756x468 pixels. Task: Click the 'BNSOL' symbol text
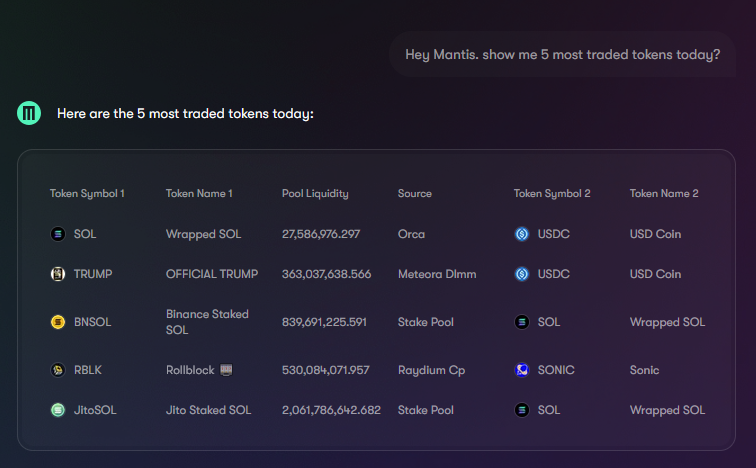[x=93, y=322]
